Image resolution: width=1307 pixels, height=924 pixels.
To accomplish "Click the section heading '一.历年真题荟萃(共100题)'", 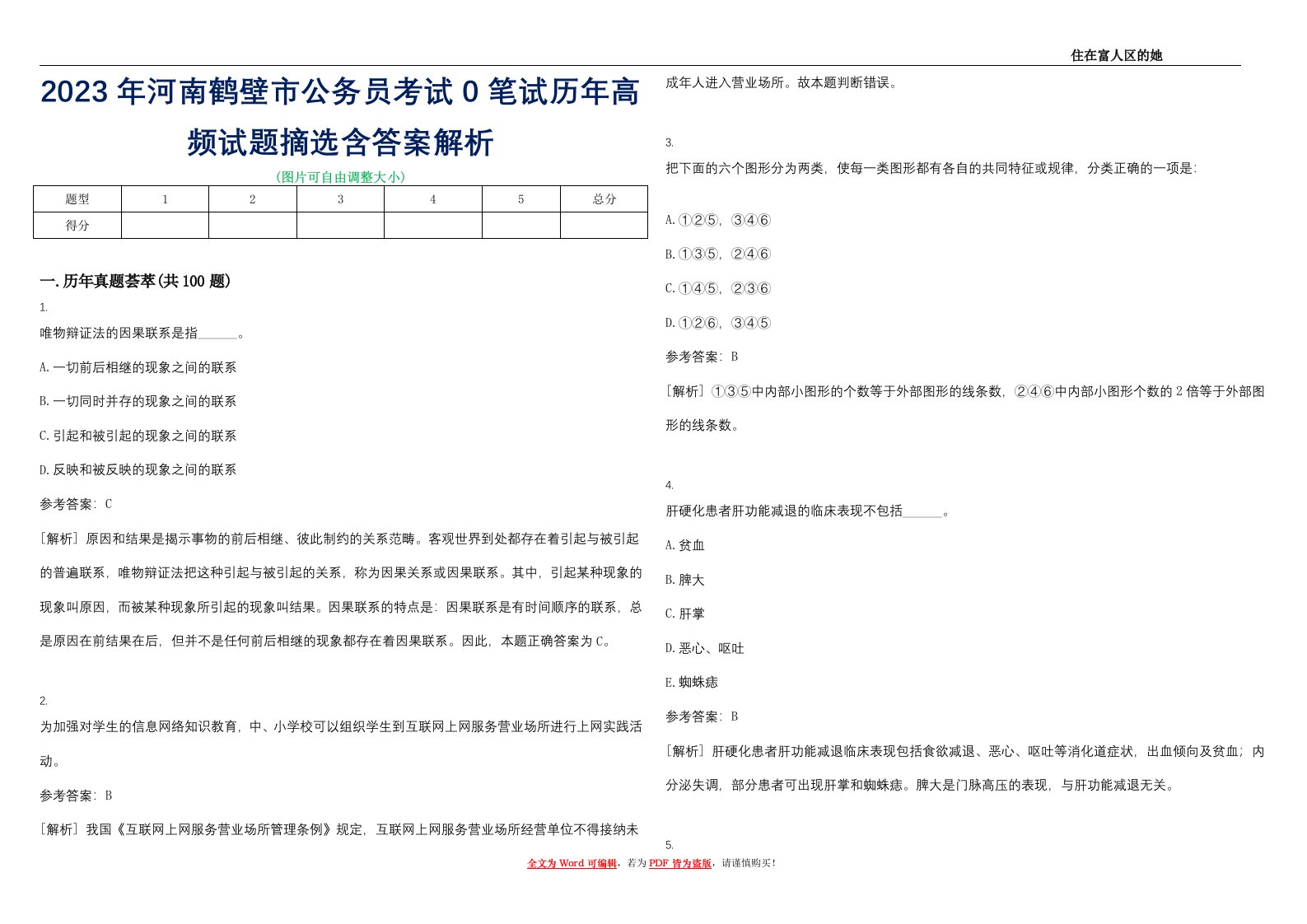I will [x=135, y=281].
